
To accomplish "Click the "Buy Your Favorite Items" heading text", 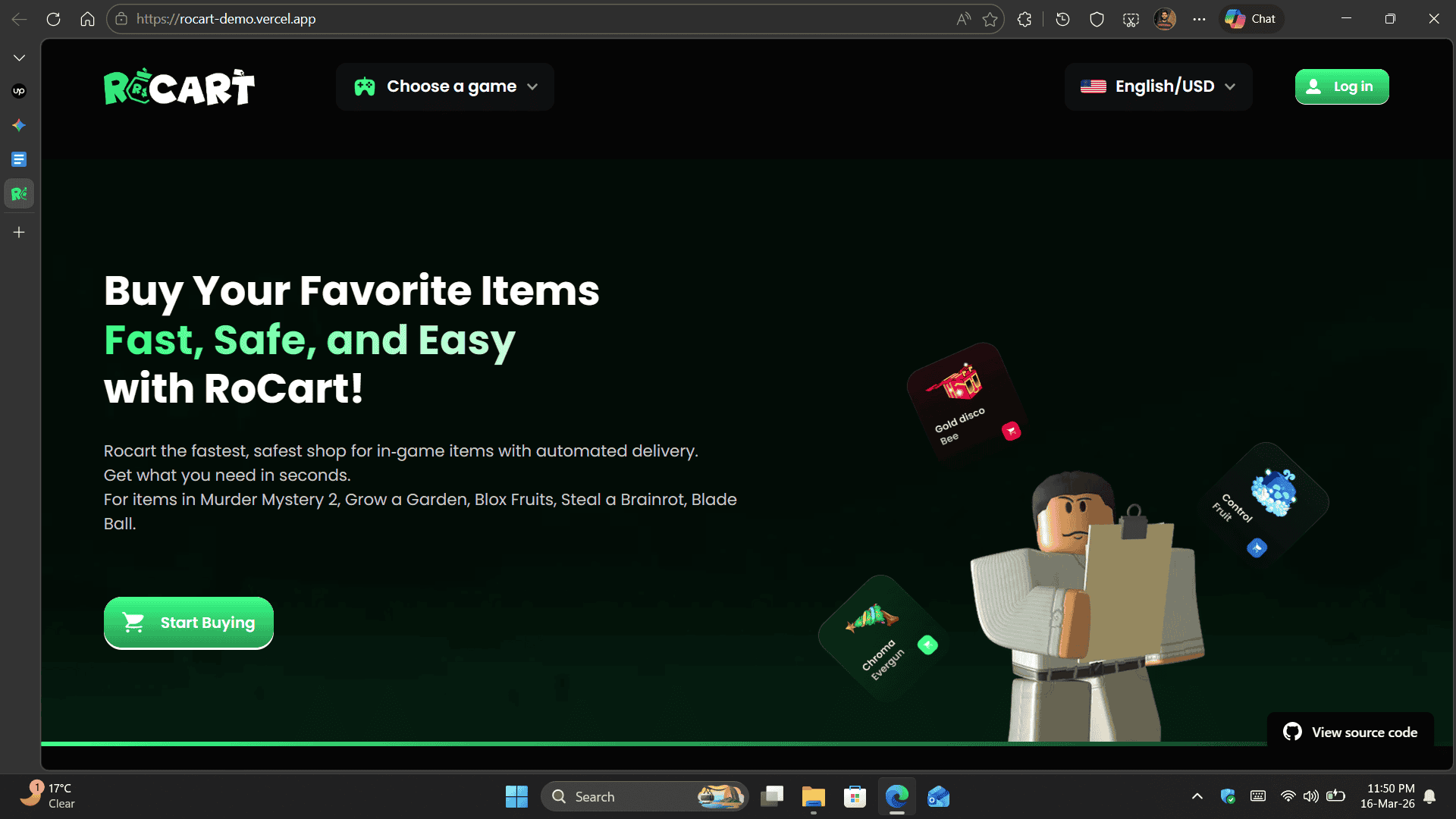I will (352, 291).
